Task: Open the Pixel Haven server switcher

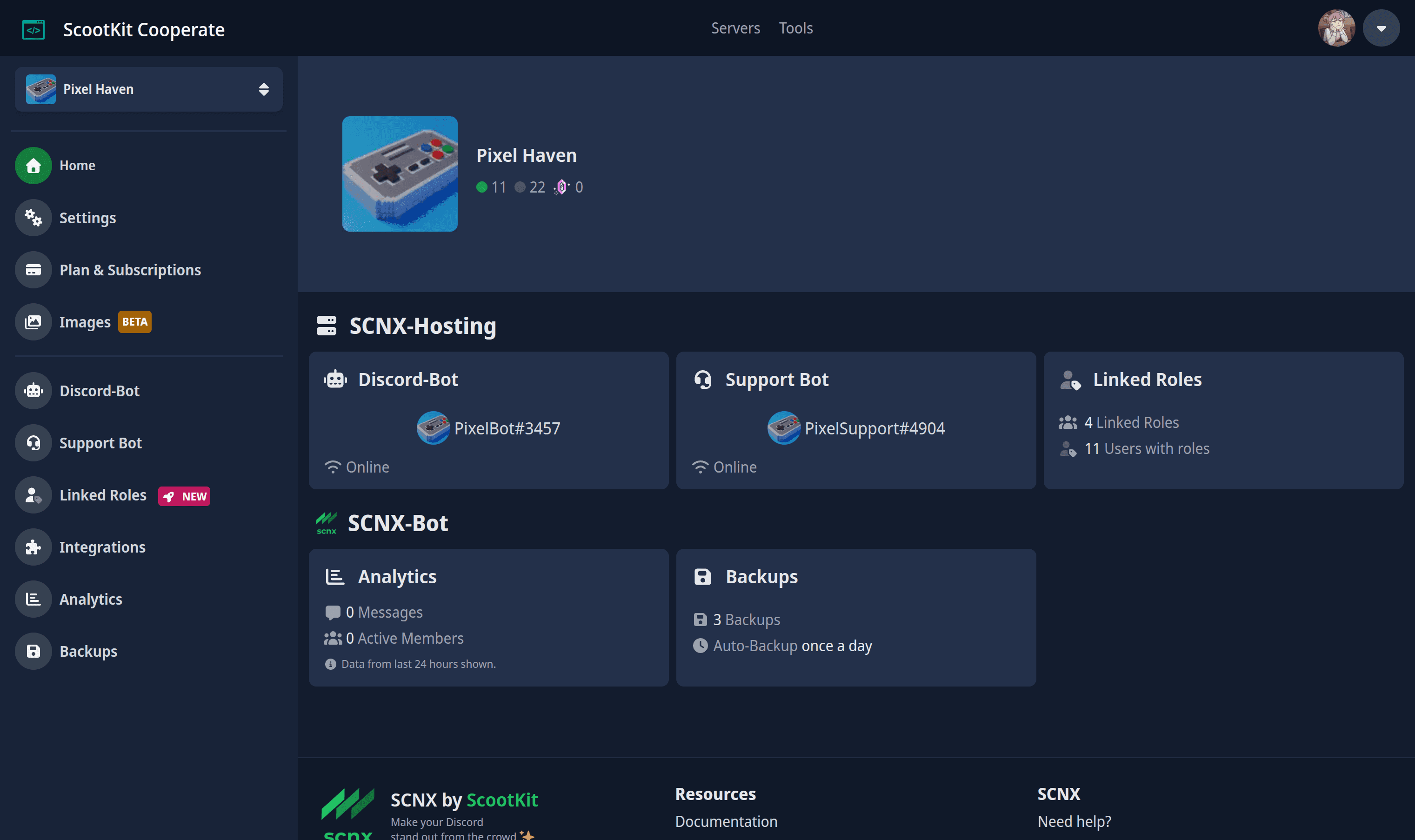Action: pyautogui.click(x=148, y=89)
